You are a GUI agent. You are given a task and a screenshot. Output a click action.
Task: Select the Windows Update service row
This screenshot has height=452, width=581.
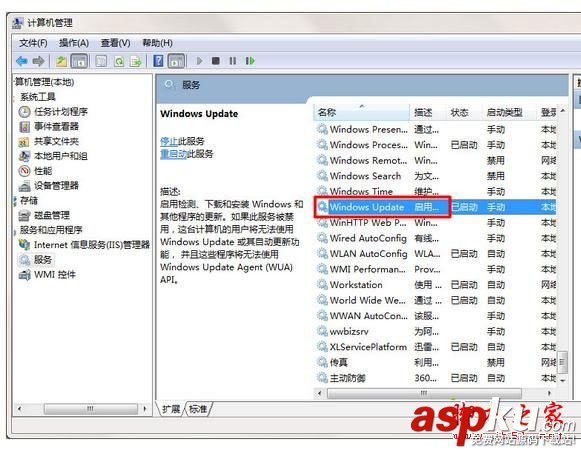pyautogui.click(x=436, y=207)
